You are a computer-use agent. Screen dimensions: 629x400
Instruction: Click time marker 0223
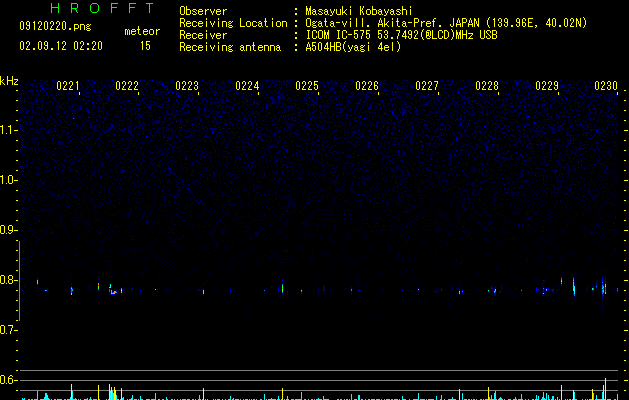(187, 86)
